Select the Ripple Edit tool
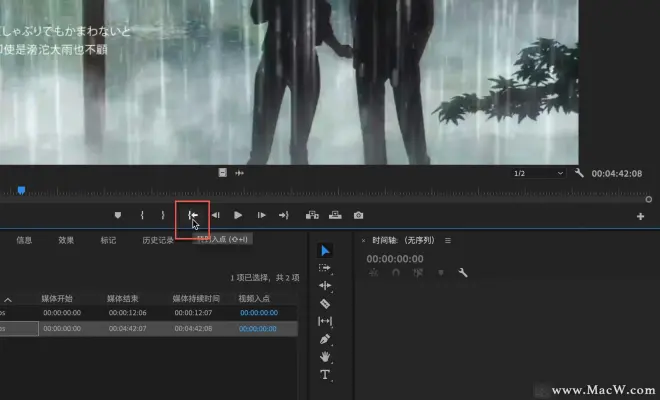 click(x=325, y=286)
